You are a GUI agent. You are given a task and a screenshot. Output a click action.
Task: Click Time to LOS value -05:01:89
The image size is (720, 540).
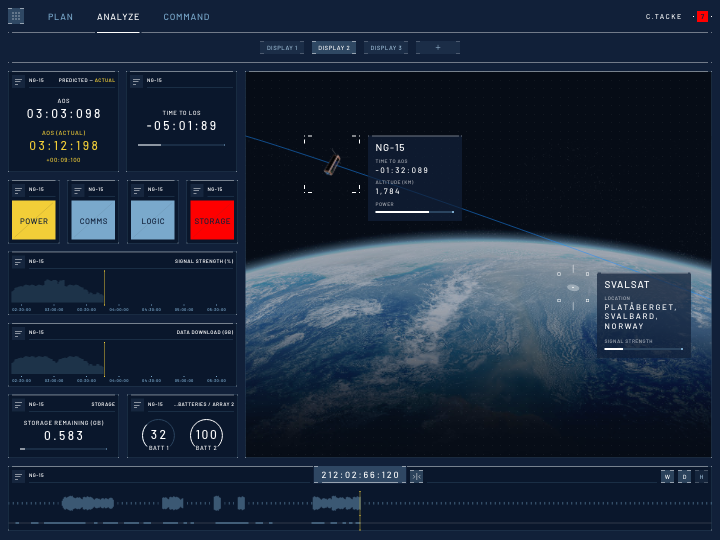point(181,126)
